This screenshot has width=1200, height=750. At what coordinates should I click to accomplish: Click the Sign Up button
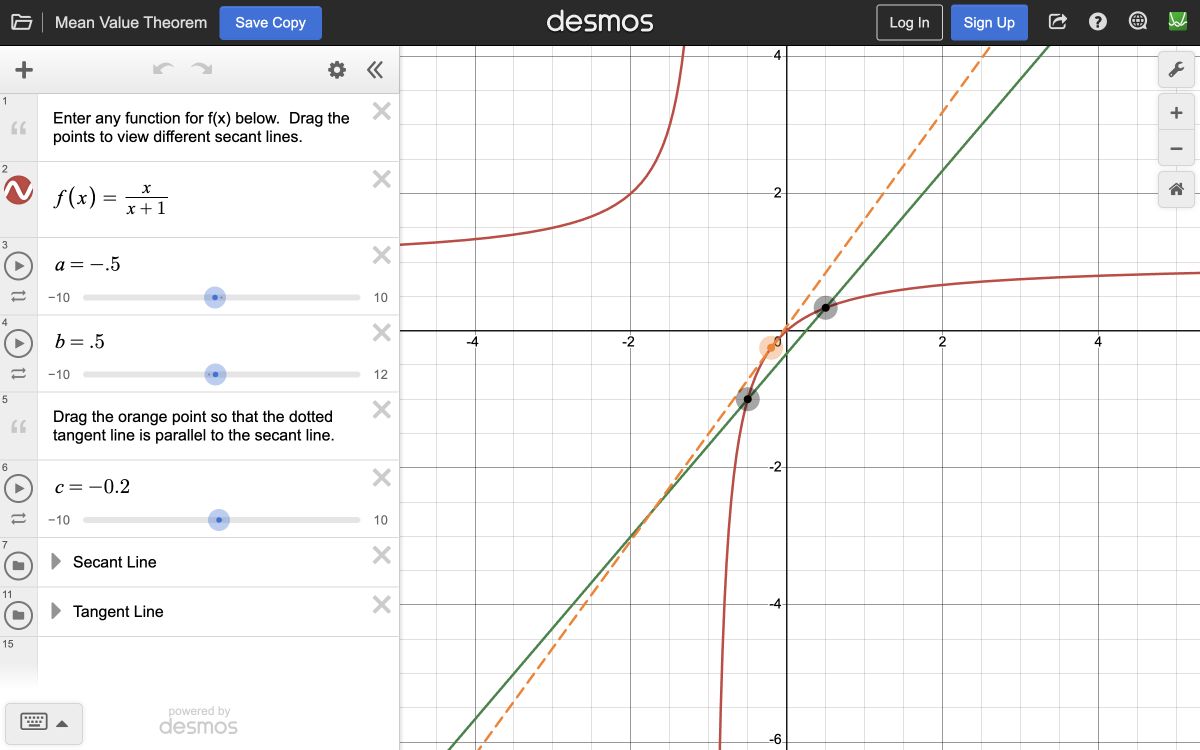click(x=989, y=22)
